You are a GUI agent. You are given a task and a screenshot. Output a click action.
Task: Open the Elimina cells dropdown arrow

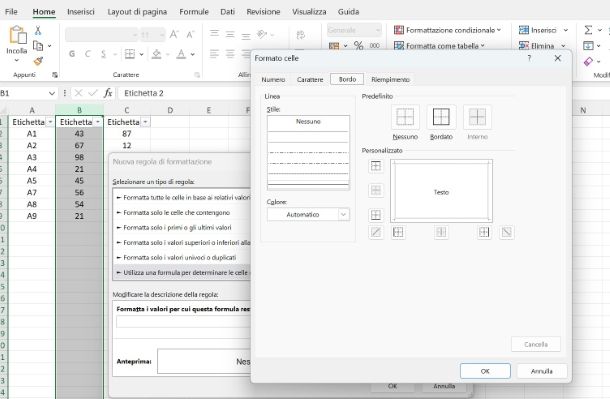[563, 46]
